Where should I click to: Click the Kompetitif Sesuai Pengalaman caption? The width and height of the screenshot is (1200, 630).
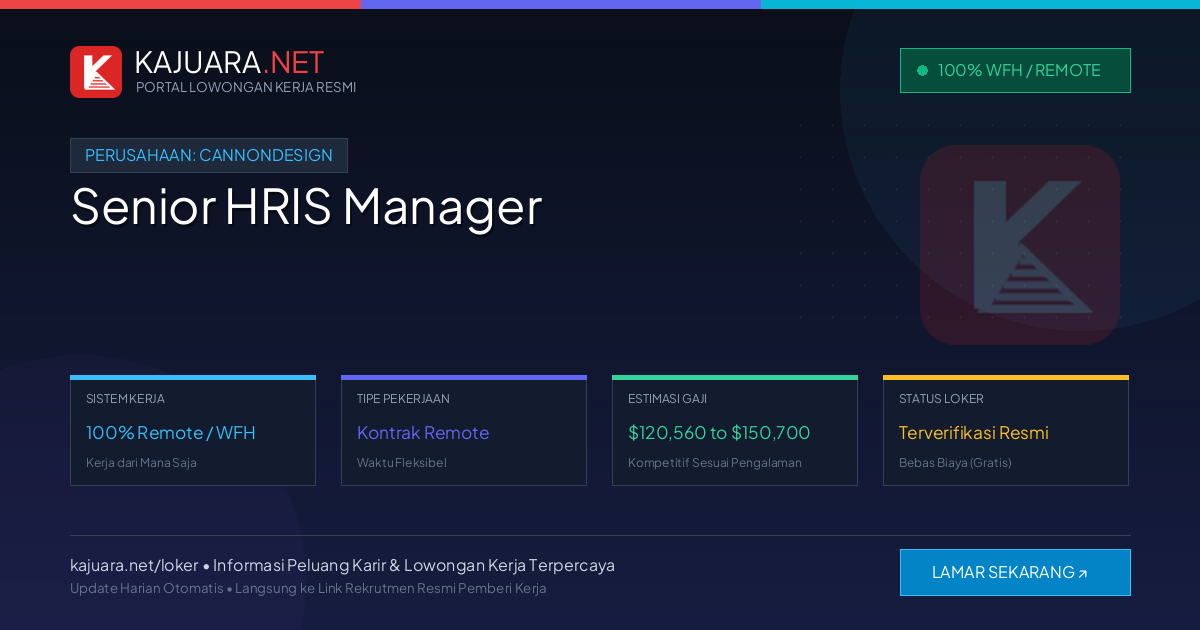click(x=715, y=463)
